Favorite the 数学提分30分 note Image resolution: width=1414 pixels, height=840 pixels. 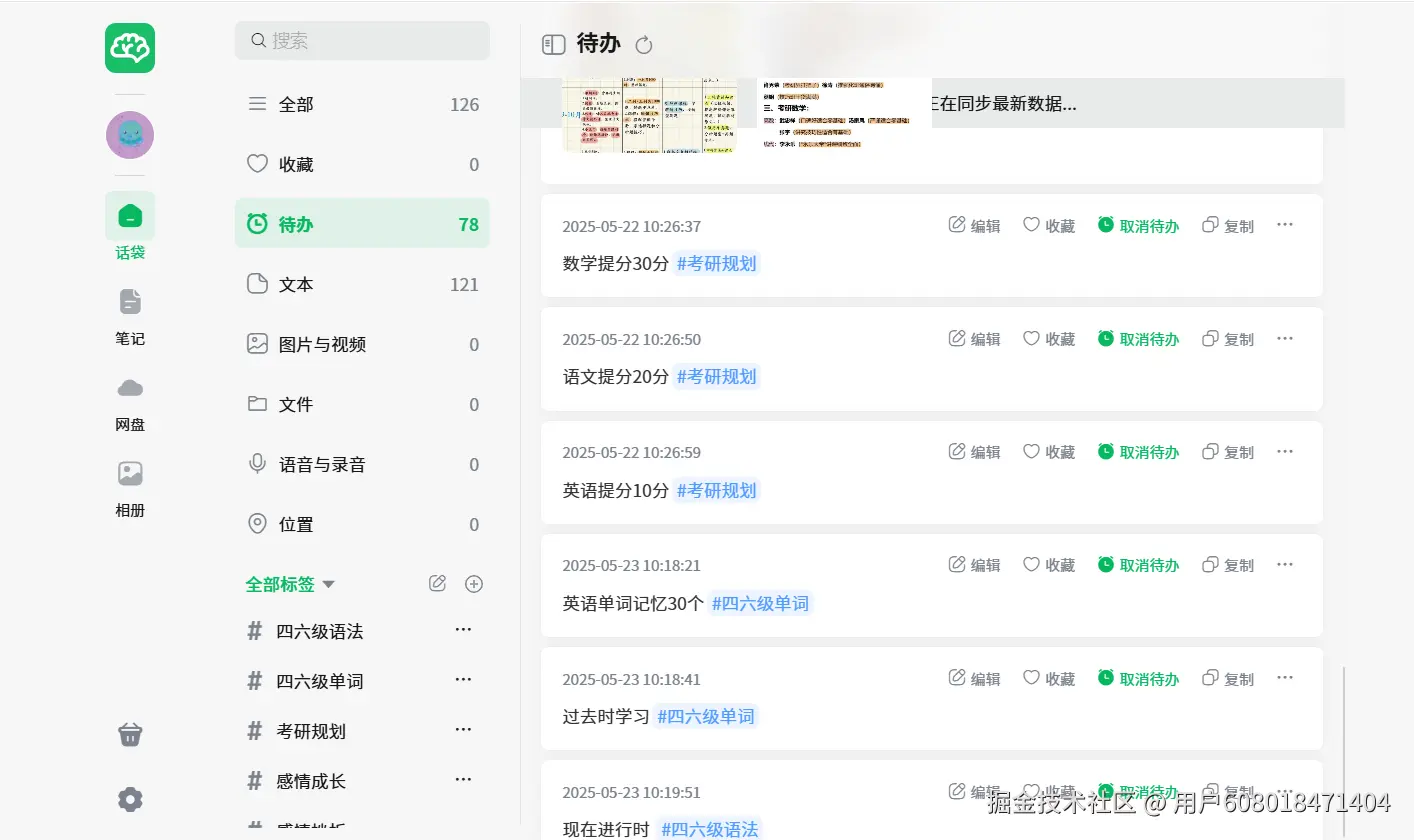click(1049, 226)
